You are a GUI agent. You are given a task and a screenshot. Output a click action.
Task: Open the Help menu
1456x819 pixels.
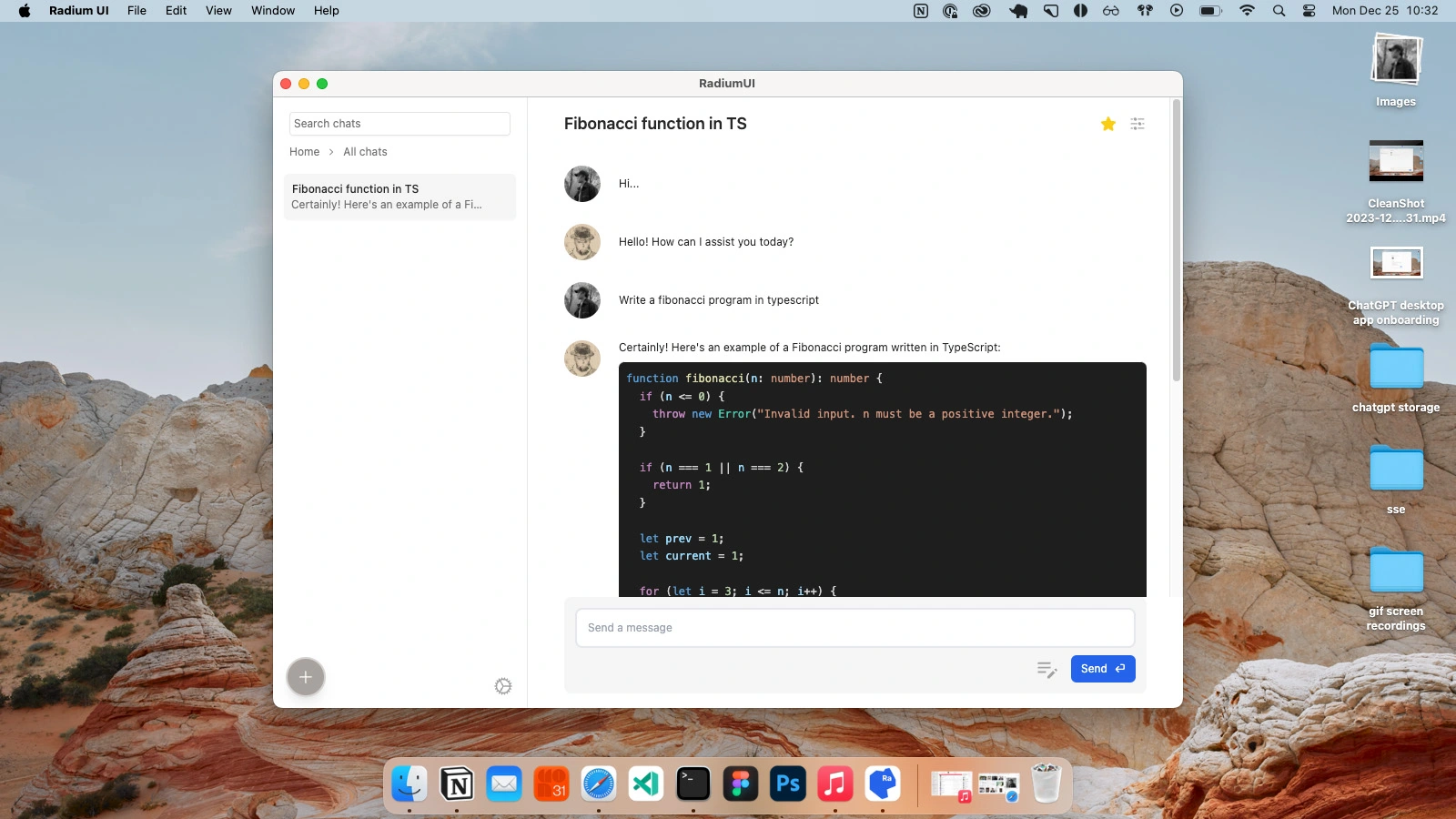coord(326,11)
